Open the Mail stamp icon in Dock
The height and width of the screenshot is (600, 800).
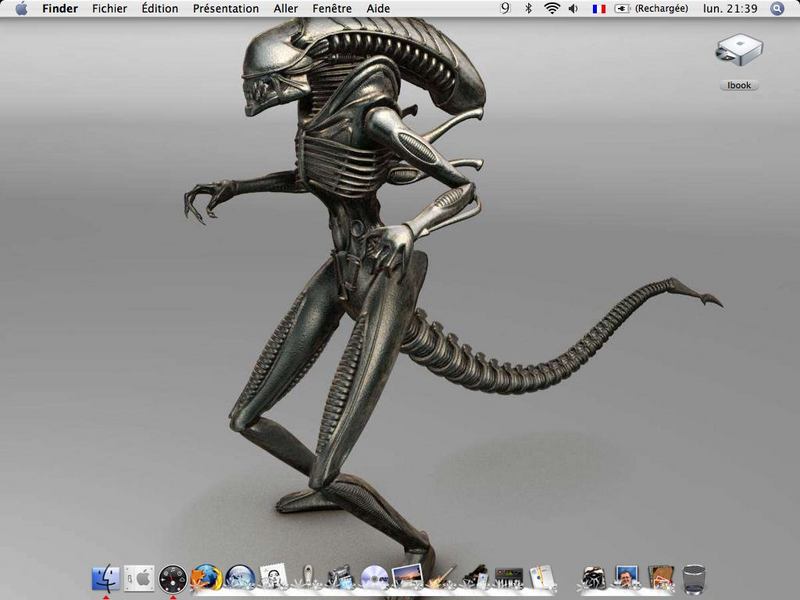(273, 578)
